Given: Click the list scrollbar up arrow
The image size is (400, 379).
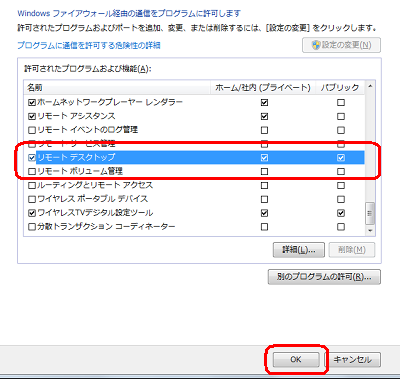Looking at the screenshot, I should [370, 86].
